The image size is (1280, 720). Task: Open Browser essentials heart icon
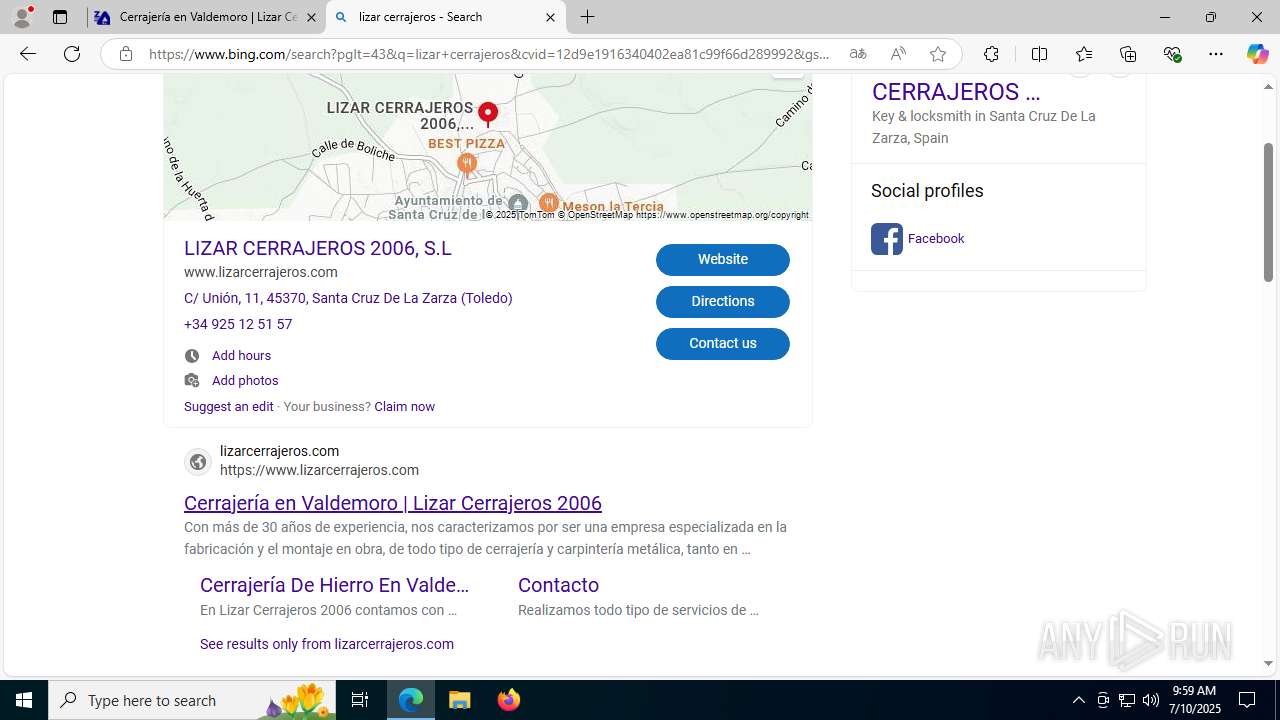tap(1172, 54)
